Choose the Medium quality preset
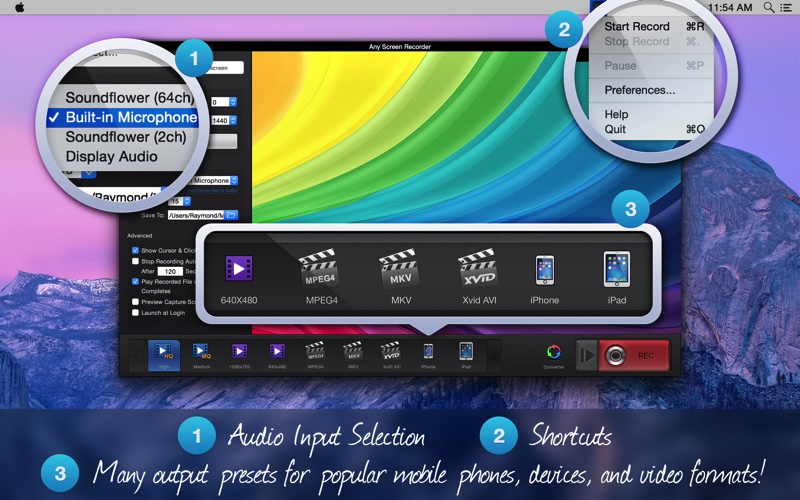 tap(199, 352)
